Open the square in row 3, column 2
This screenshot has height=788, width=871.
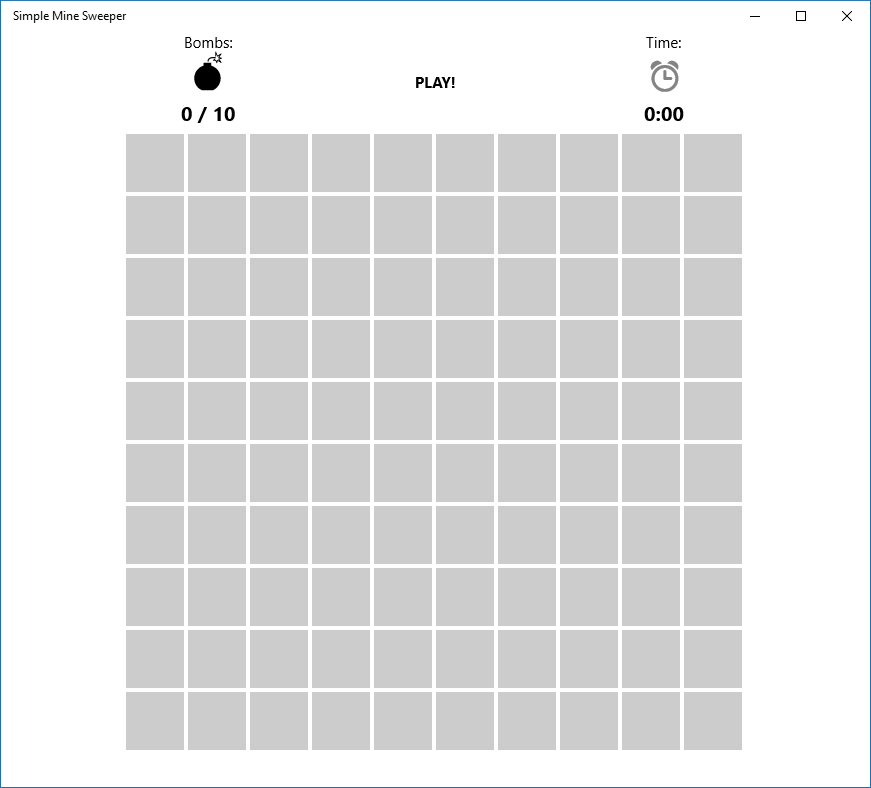click(x=217, y=287)
